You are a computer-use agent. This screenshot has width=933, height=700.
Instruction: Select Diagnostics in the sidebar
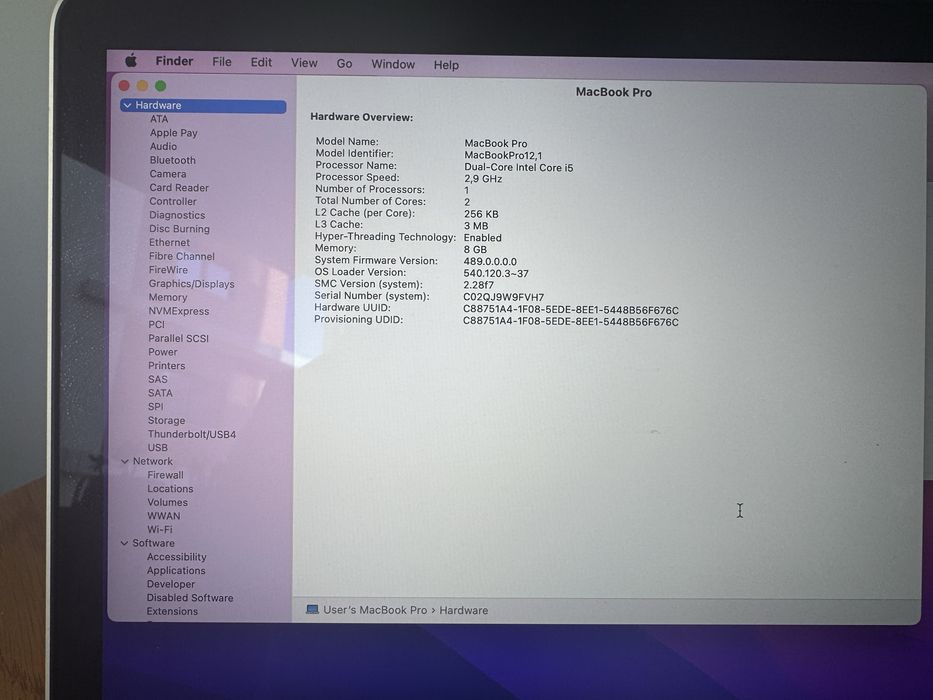177,215
